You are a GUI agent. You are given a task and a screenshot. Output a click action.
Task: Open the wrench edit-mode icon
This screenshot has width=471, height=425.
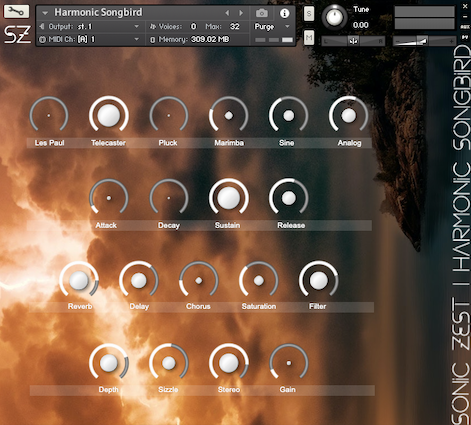(16, 11)
